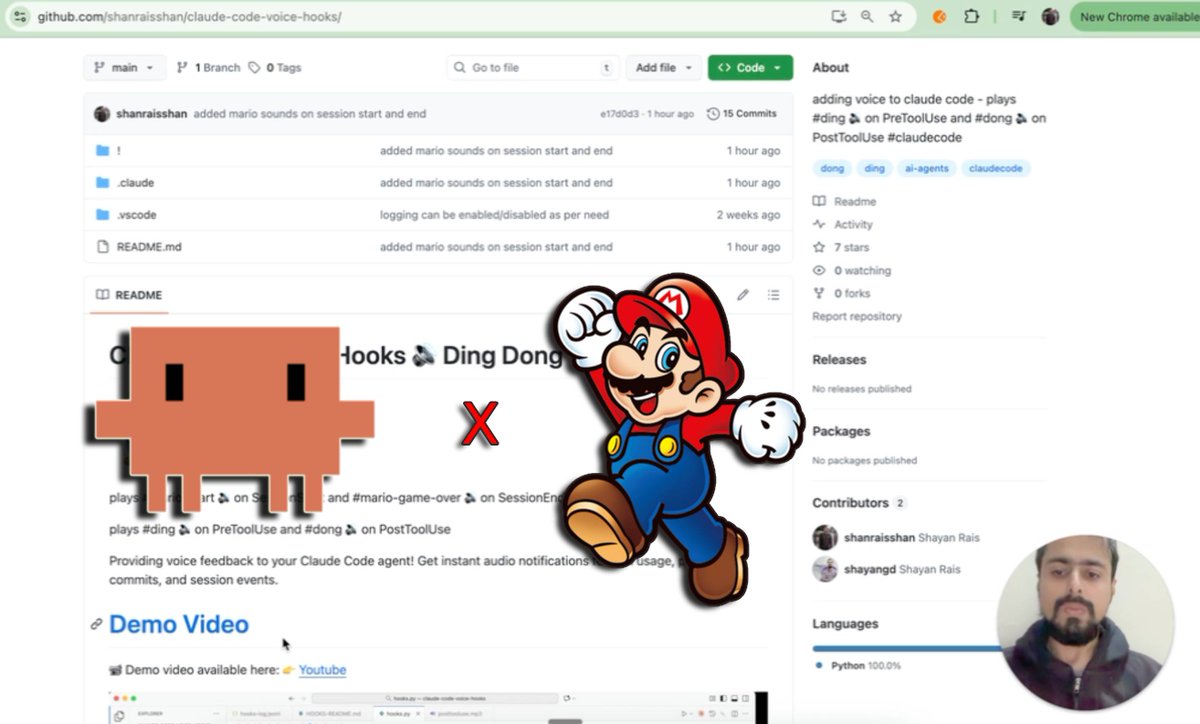Open the Add file dropdown
The image size is (1200, 724).
pyautogui.click(x=663, y=67)
